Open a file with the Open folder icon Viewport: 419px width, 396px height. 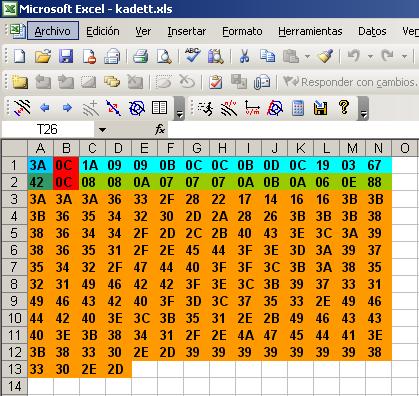(43, 56)
